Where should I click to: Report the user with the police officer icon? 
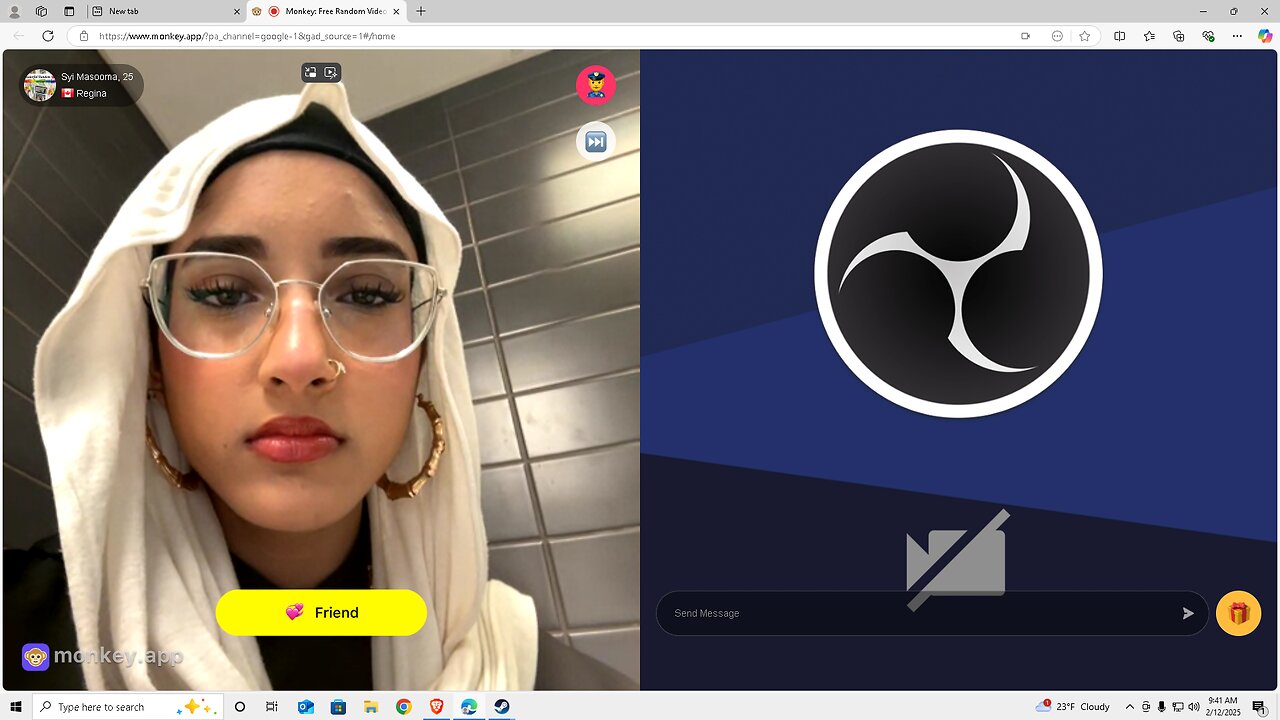(595, 85)
